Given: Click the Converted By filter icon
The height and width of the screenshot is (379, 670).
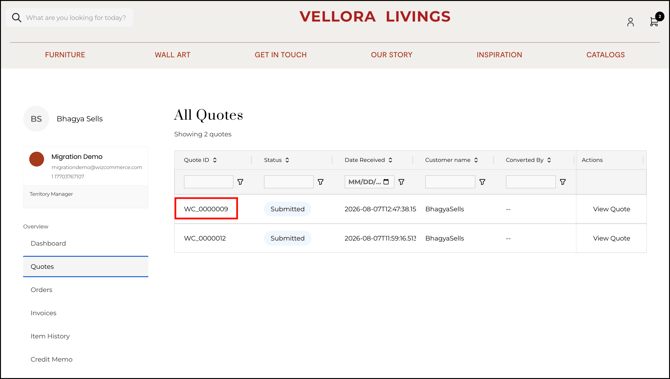Looking at the screenshot, I should coord(563,182).
